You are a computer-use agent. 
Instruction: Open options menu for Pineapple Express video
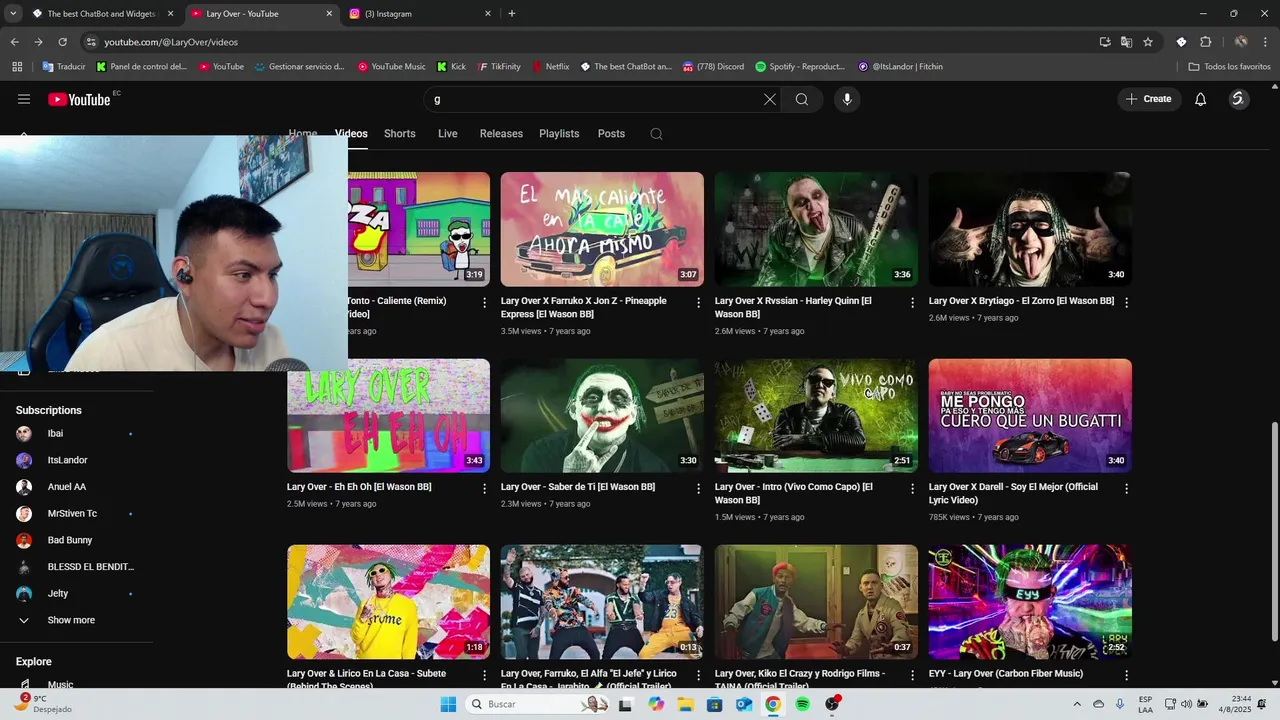(699, 302)
